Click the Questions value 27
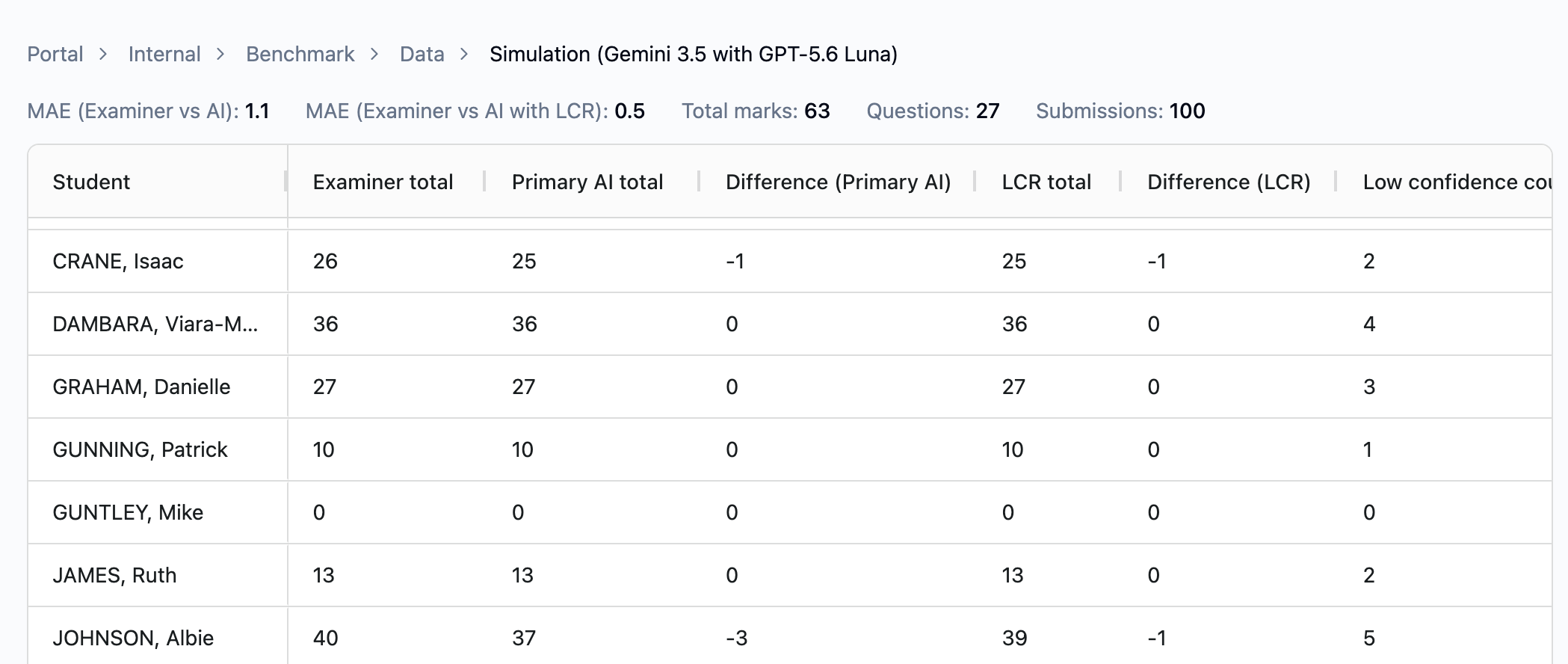 point(987,111)
